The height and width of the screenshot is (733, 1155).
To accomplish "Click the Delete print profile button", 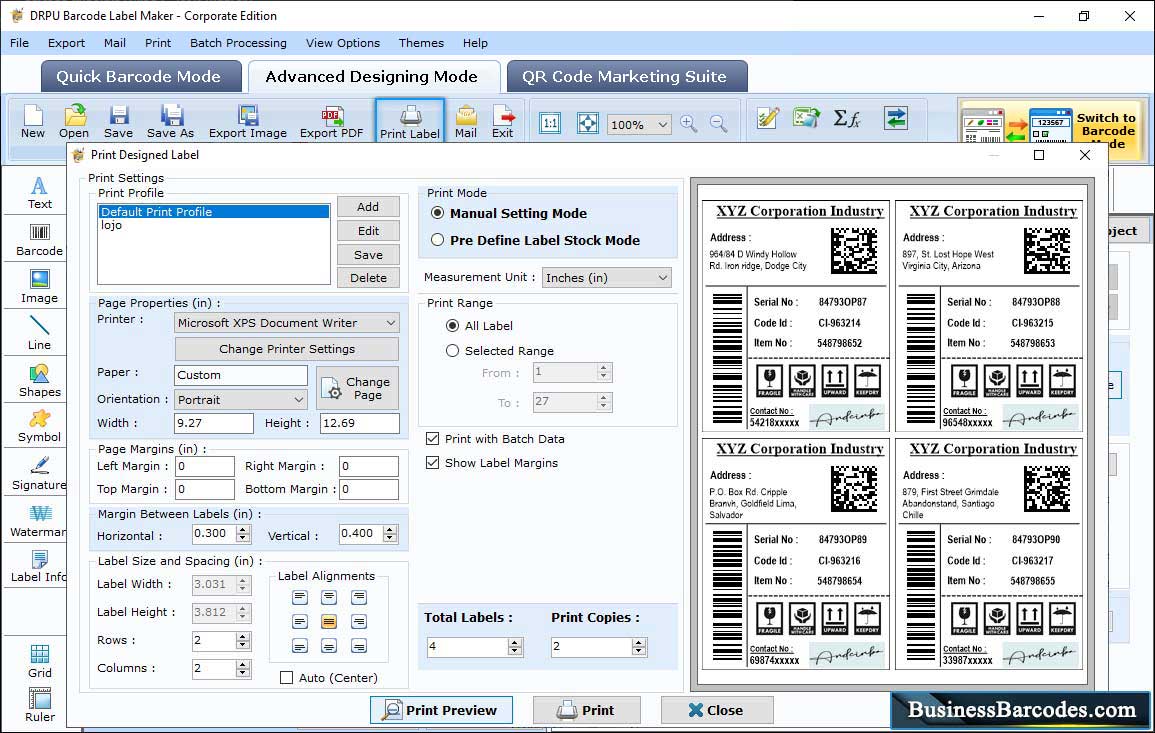I will point(368,278).
